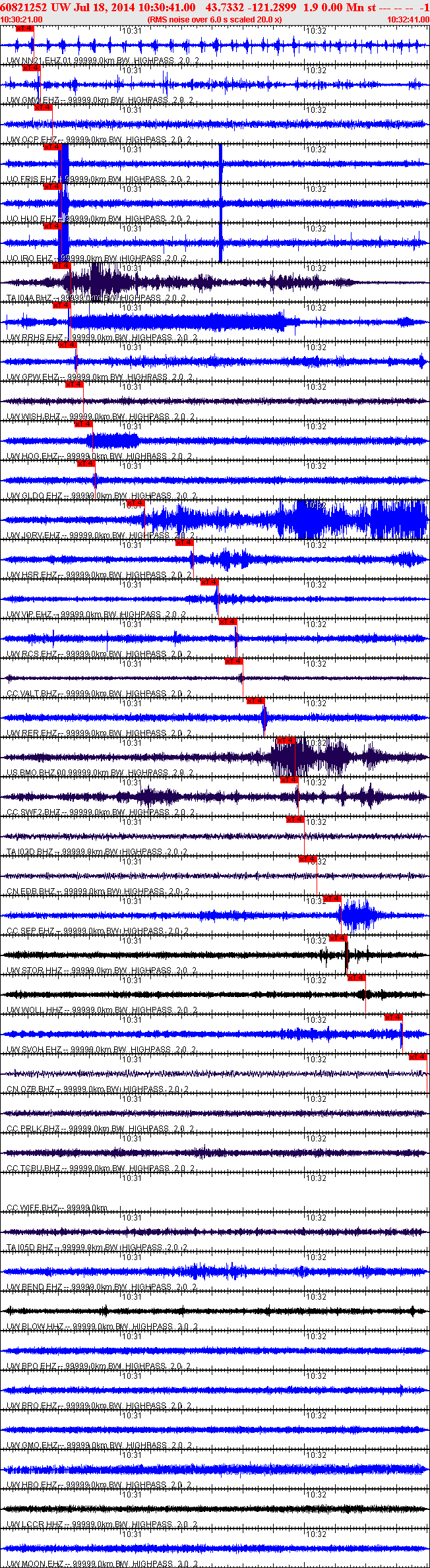Select the red pick marker on SVOH trace
The image size is (430, 1568).
pyautogui.click(x=394, y=1017)
